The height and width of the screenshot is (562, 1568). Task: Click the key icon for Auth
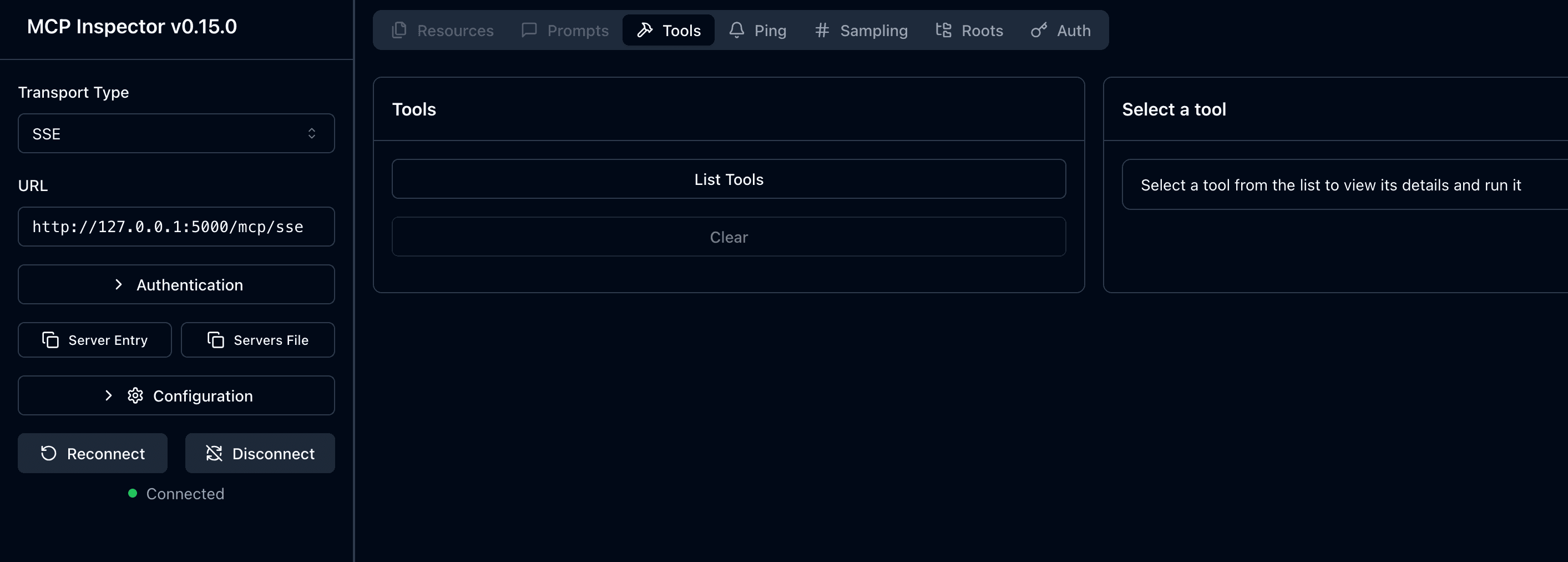pyautogui.click(x=1039, y=30)
